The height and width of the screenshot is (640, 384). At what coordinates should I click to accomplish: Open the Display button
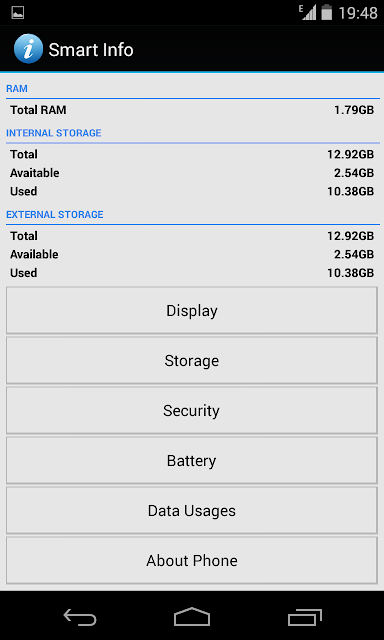(x=191, y=311)
